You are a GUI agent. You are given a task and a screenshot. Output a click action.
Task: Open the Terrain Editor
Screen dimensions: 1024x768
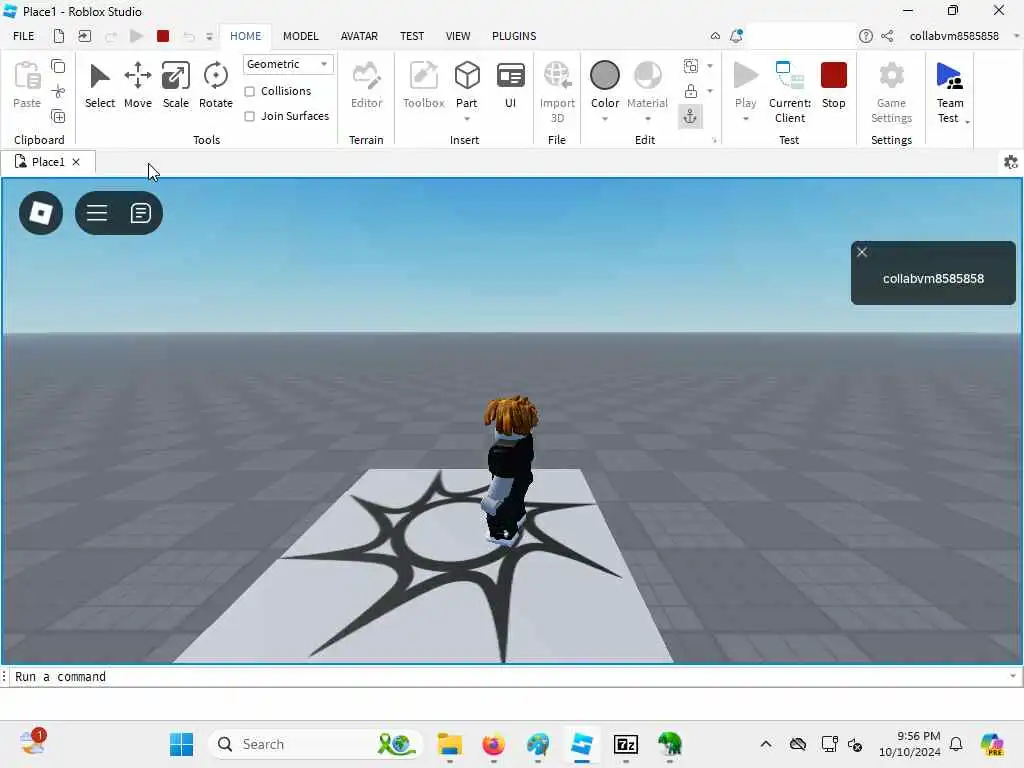tap(366, 85)
